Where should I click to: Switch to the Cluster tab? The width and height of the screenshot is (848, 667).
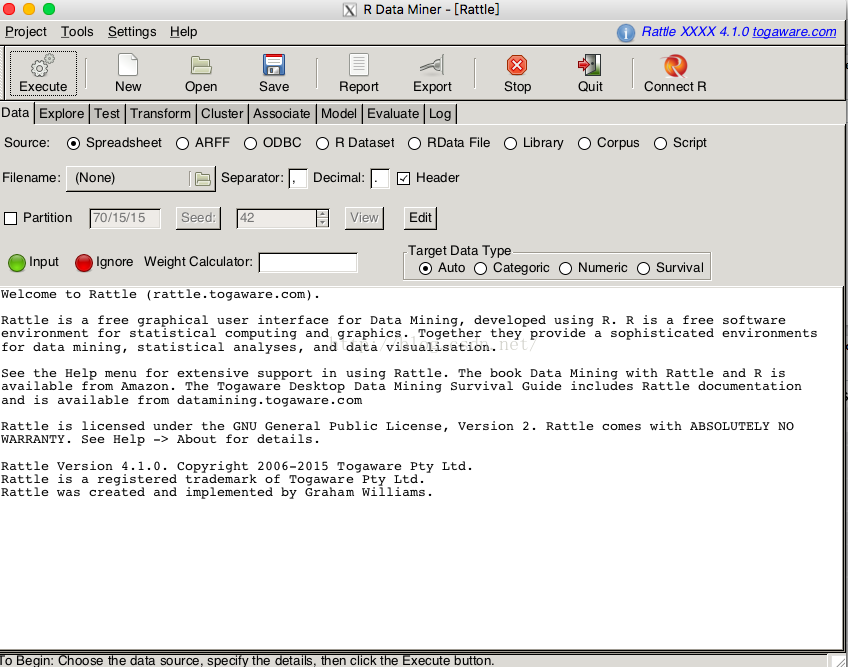point(222,114)
